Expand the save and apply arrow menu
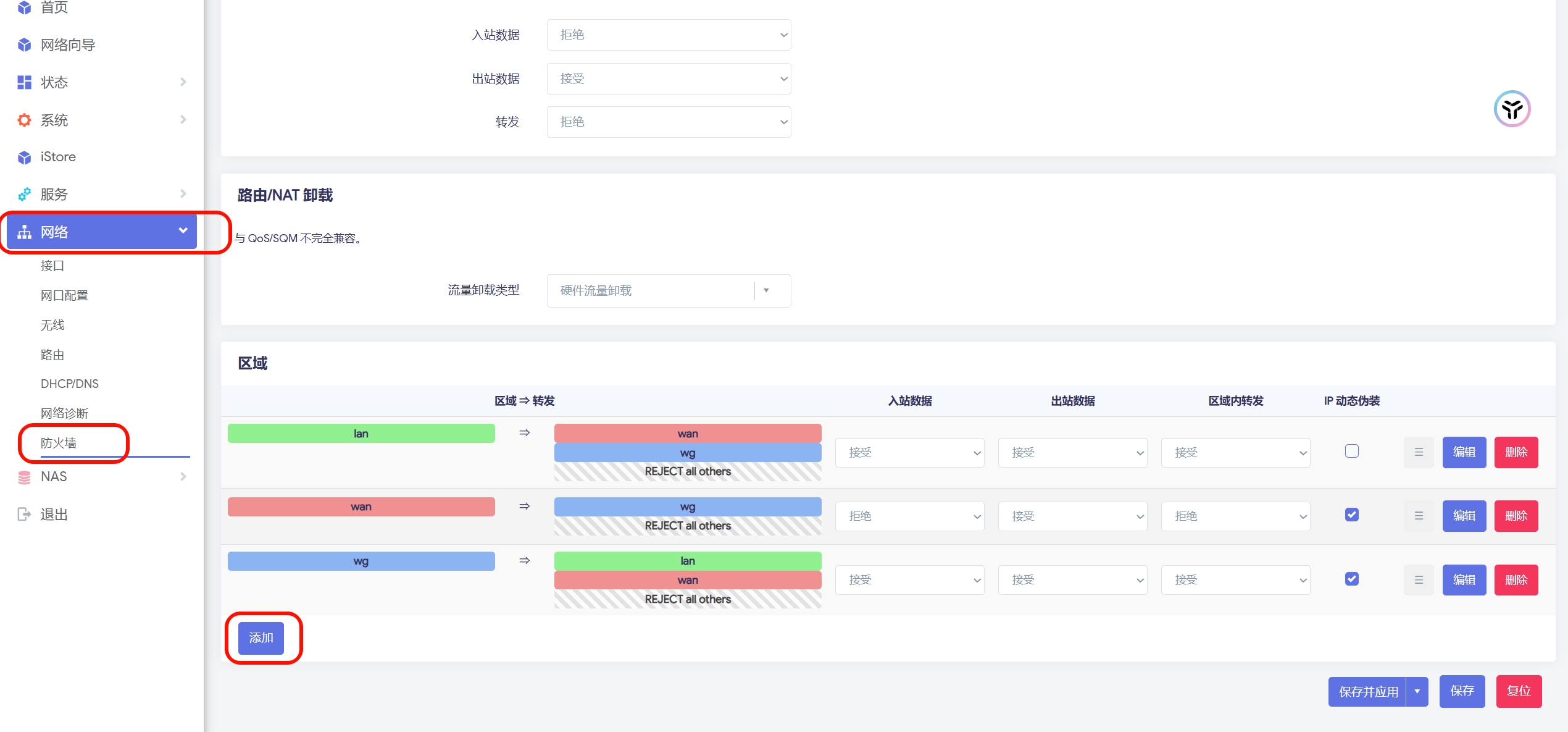The width and height of the screenshot is (1568, 732). 1417,691
